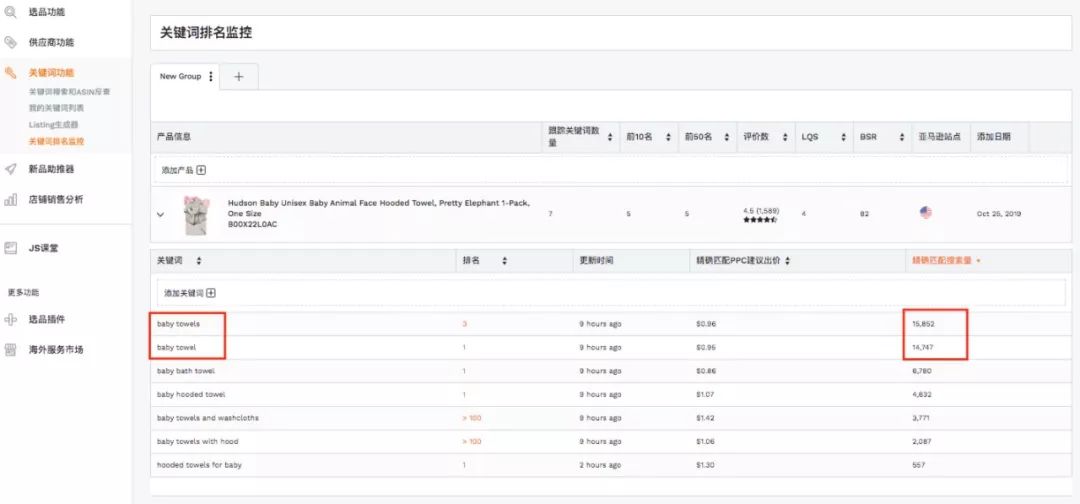Add a new group tab with plus
The height and width of the screenshot is (504, 1080).
click(239, 77)
